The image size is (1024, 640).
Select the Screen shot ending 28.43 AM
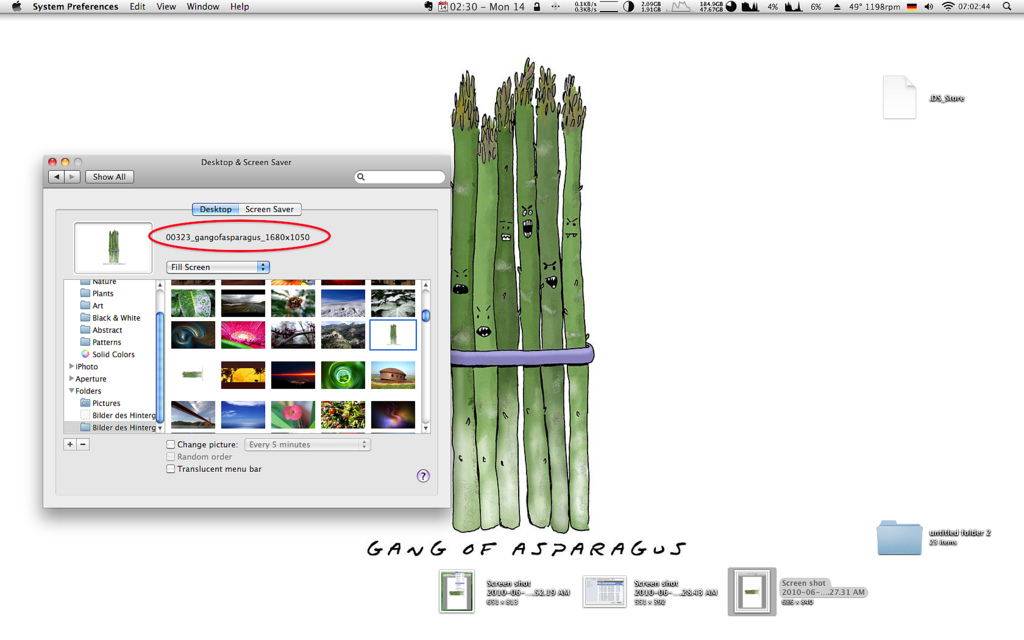pos(604,592)
